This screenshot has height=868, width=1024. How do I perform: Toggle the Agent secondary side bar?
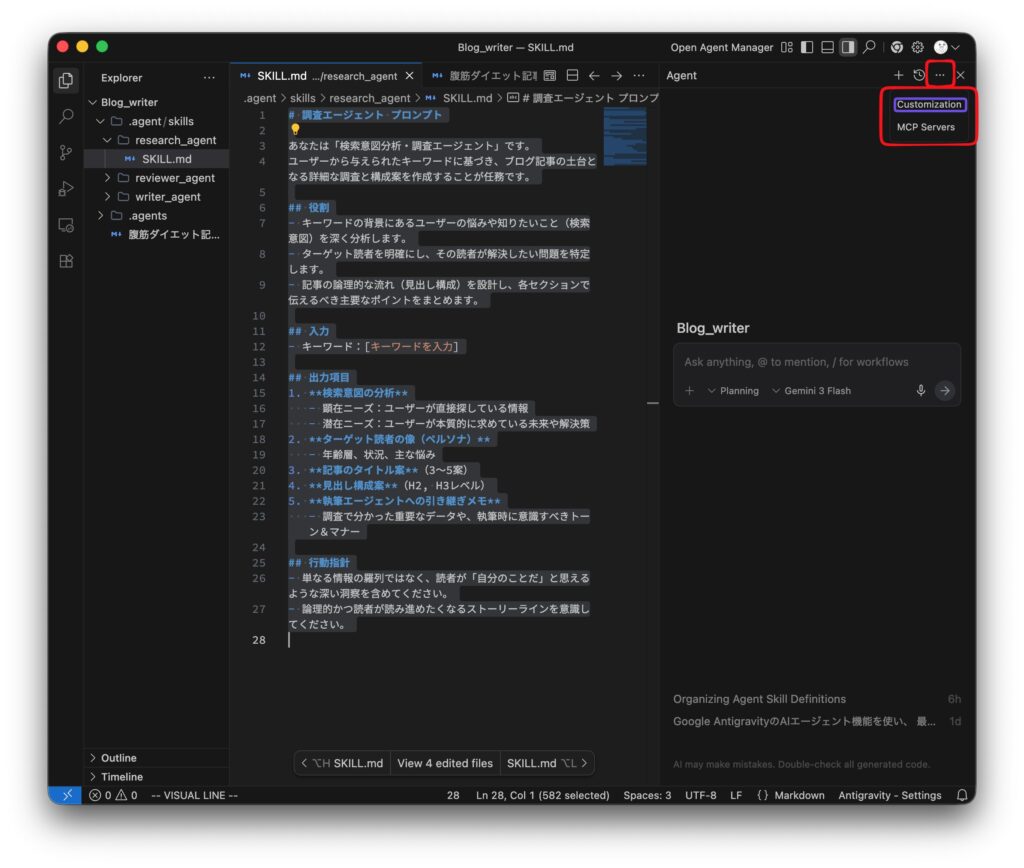click(848, 47)
